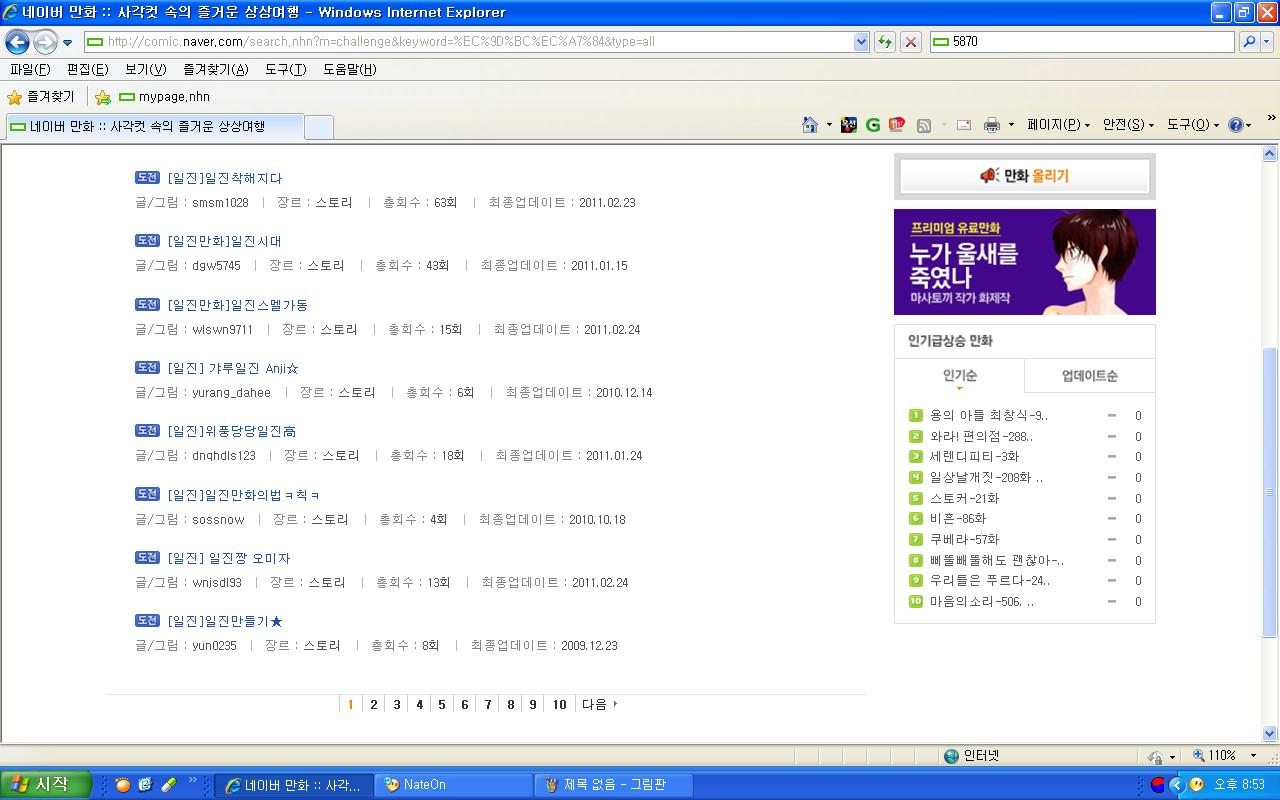Viewport: 1280px width, 800px height.
Task: Open the [일진]일진만들기★ comic link
Action: [225, 622]
